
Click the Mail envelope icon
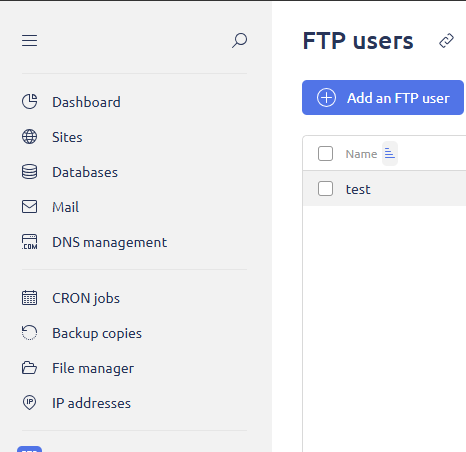click(29, 207)
